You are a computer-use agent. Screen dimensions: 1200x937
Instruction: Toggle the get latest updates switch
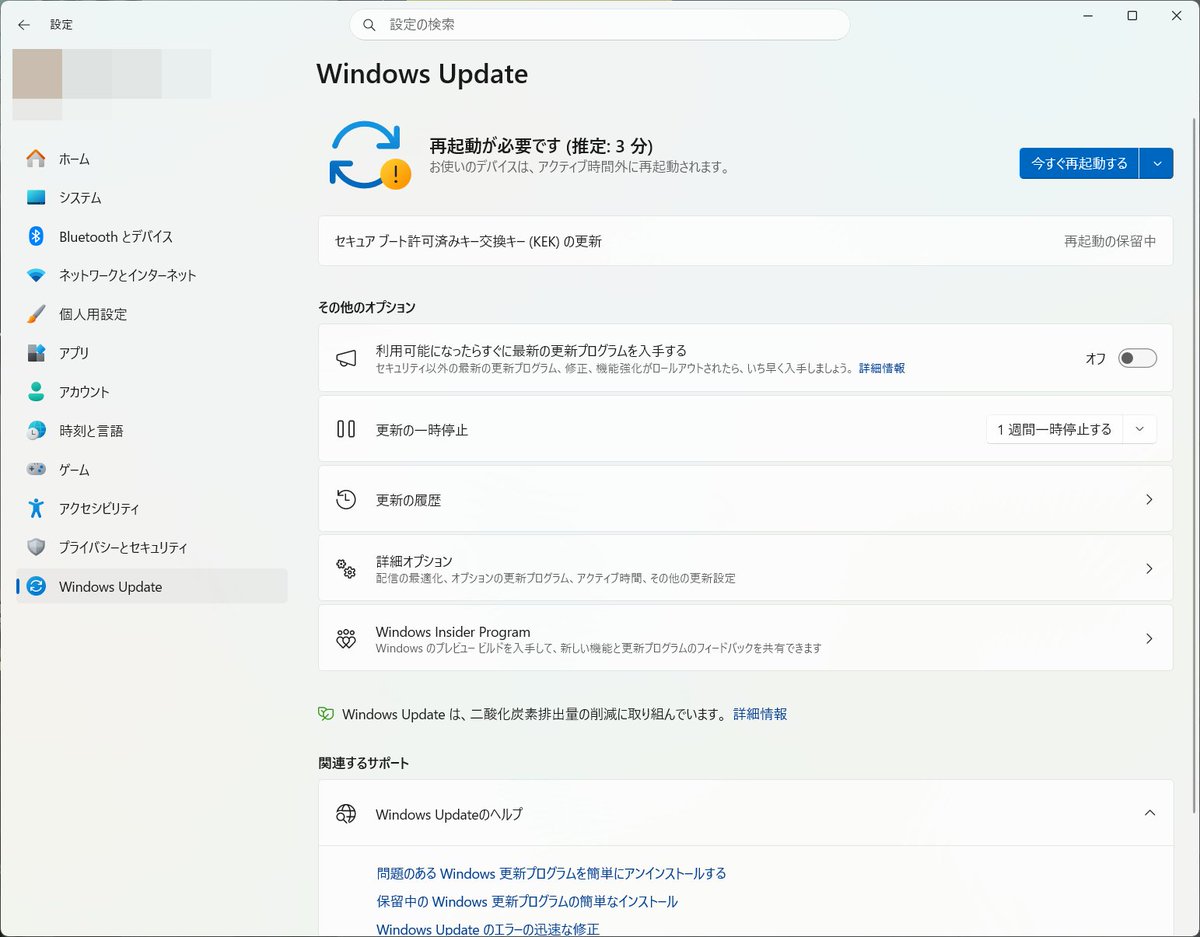(x=1137, y=358)
